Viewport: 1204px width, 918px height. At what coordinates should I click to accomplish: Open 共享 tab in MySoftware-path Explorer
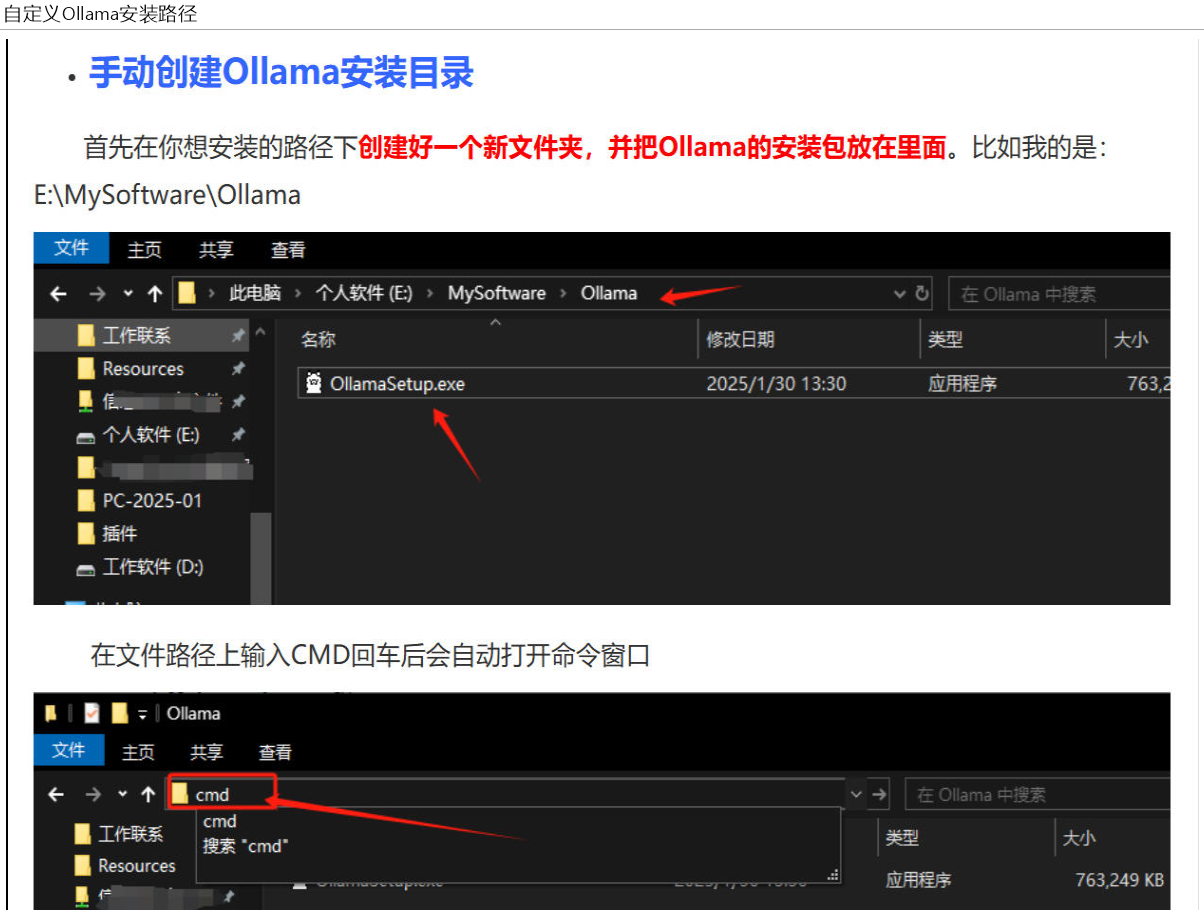pyautogui.click(x=216, y=250)
